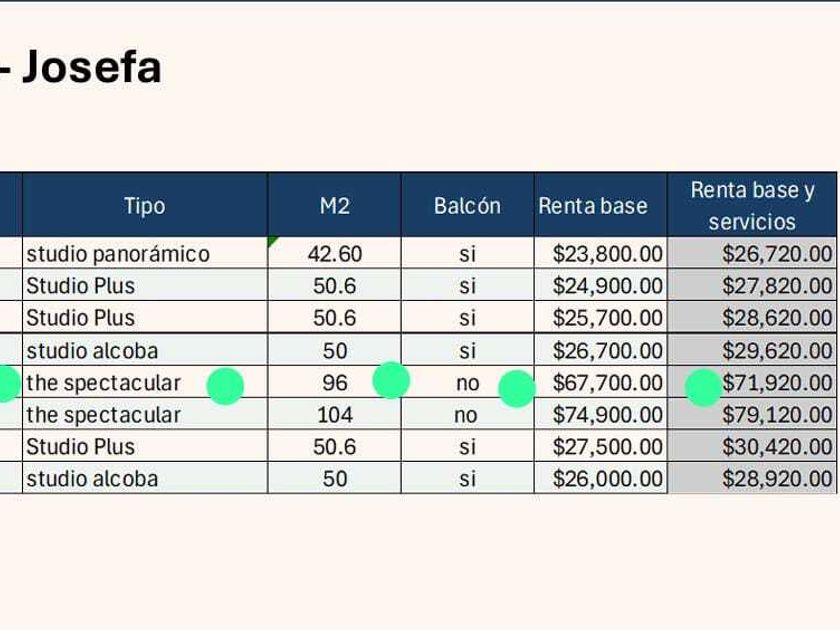
Task: Select the Renta base y servicios header
Action: click(752, 206)
